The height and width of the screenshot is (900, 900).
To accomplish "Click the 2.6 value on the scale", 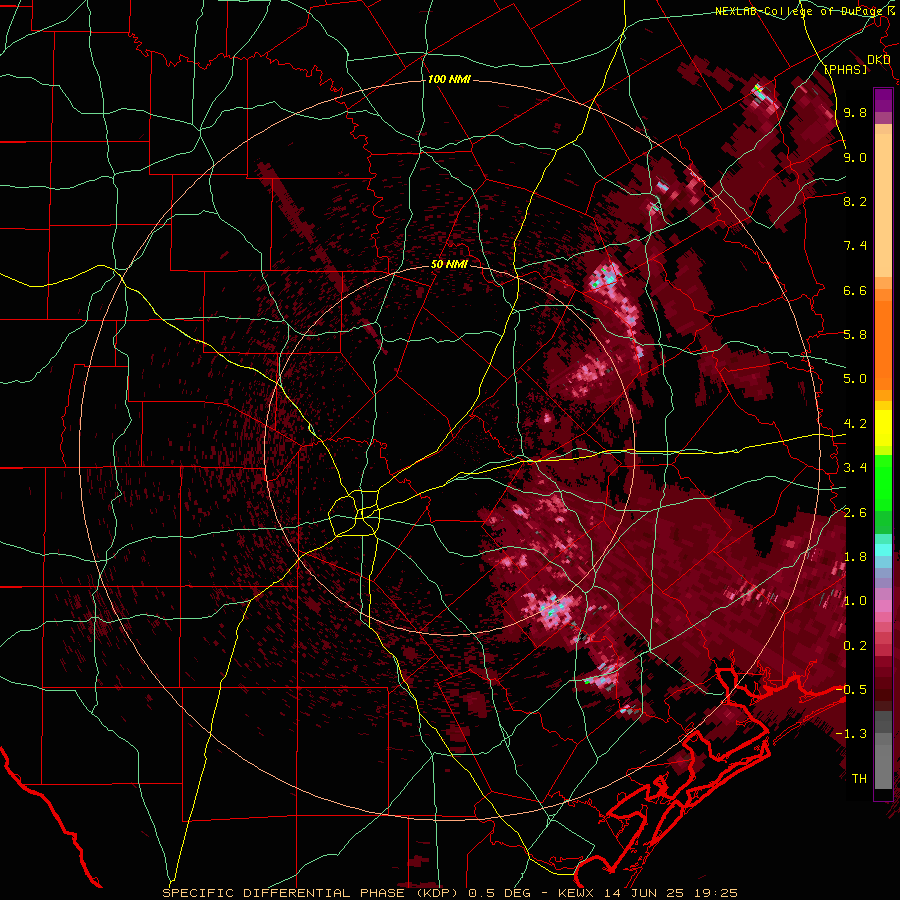I will pos(855,513).
